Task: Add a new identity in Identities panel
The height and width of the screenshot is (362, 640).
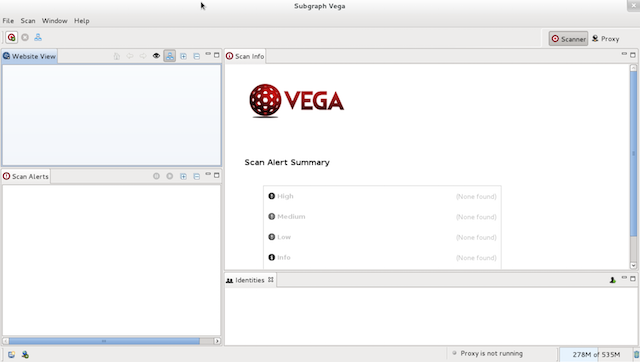Action: 613,280
